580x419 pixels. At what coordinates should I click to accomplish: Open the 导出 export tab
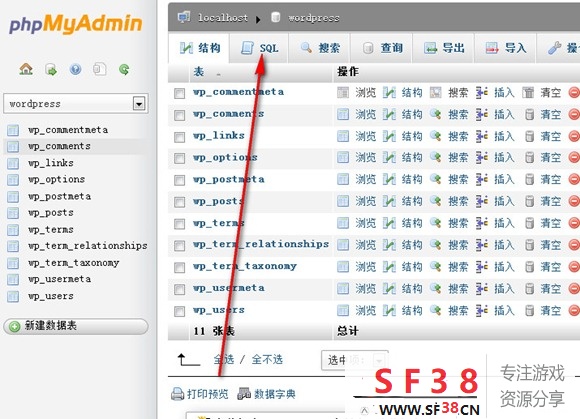tap(444, 48)
